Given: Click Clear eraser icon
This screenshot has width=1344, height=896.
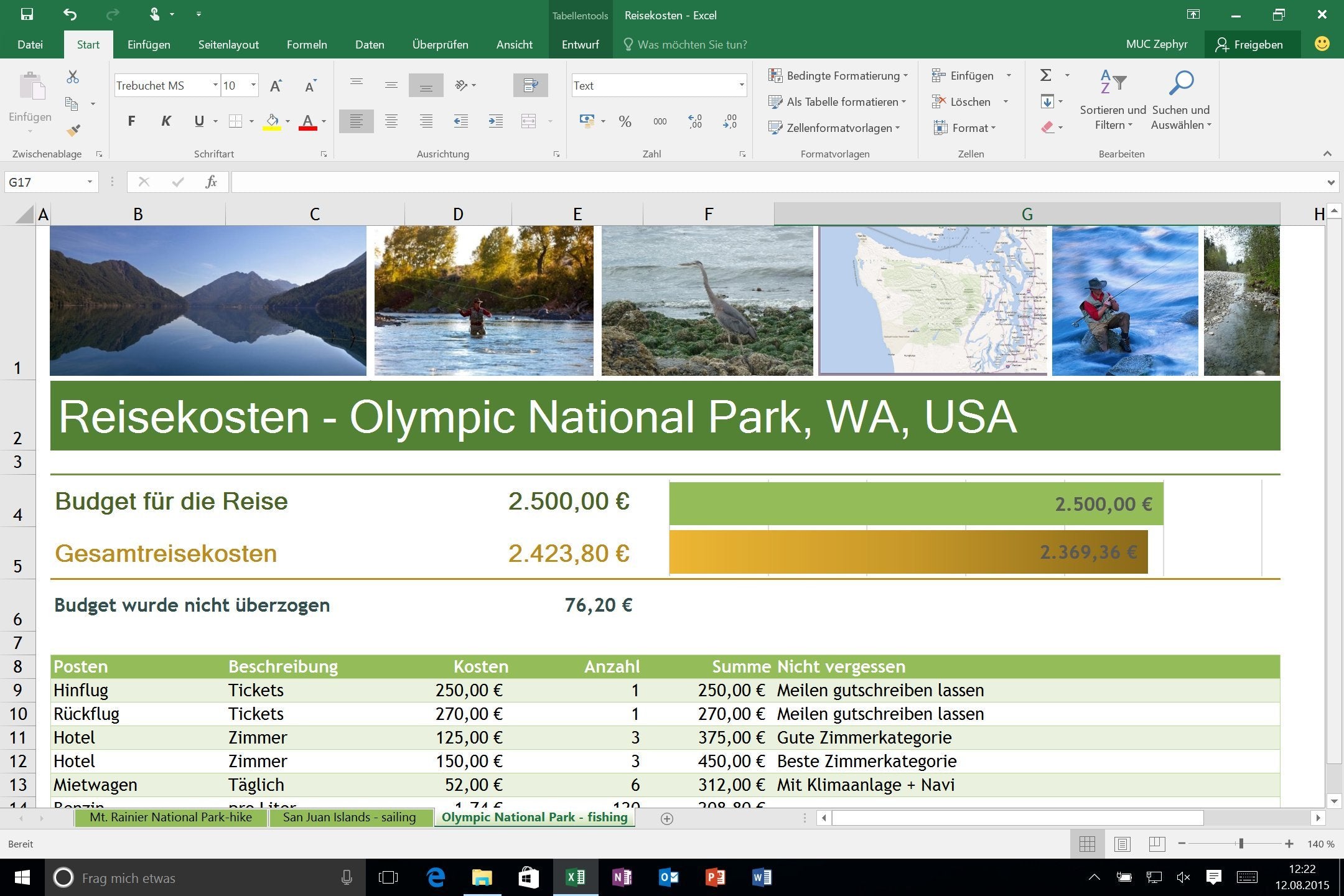Looking at the screenshot, I should point(1047,128).
